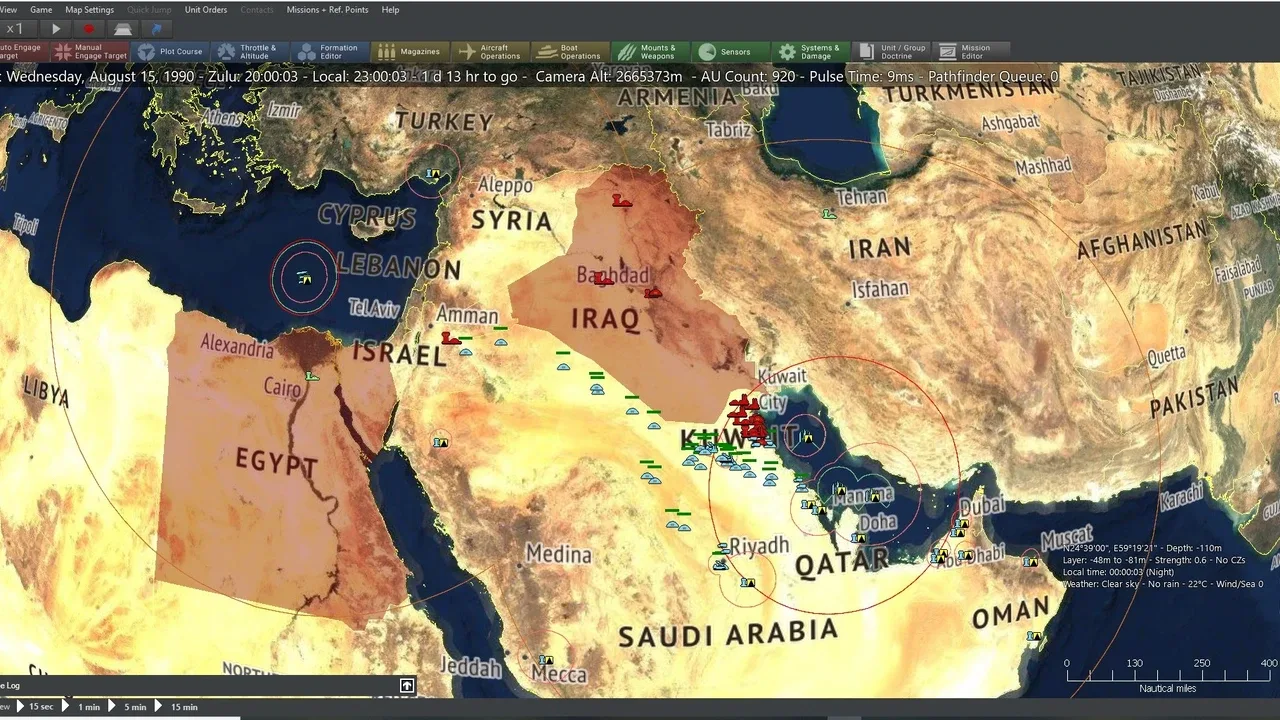Open Throttle & Altitude settings
The height and width of the screenshot is (720, 1280).
coord(248,52)
